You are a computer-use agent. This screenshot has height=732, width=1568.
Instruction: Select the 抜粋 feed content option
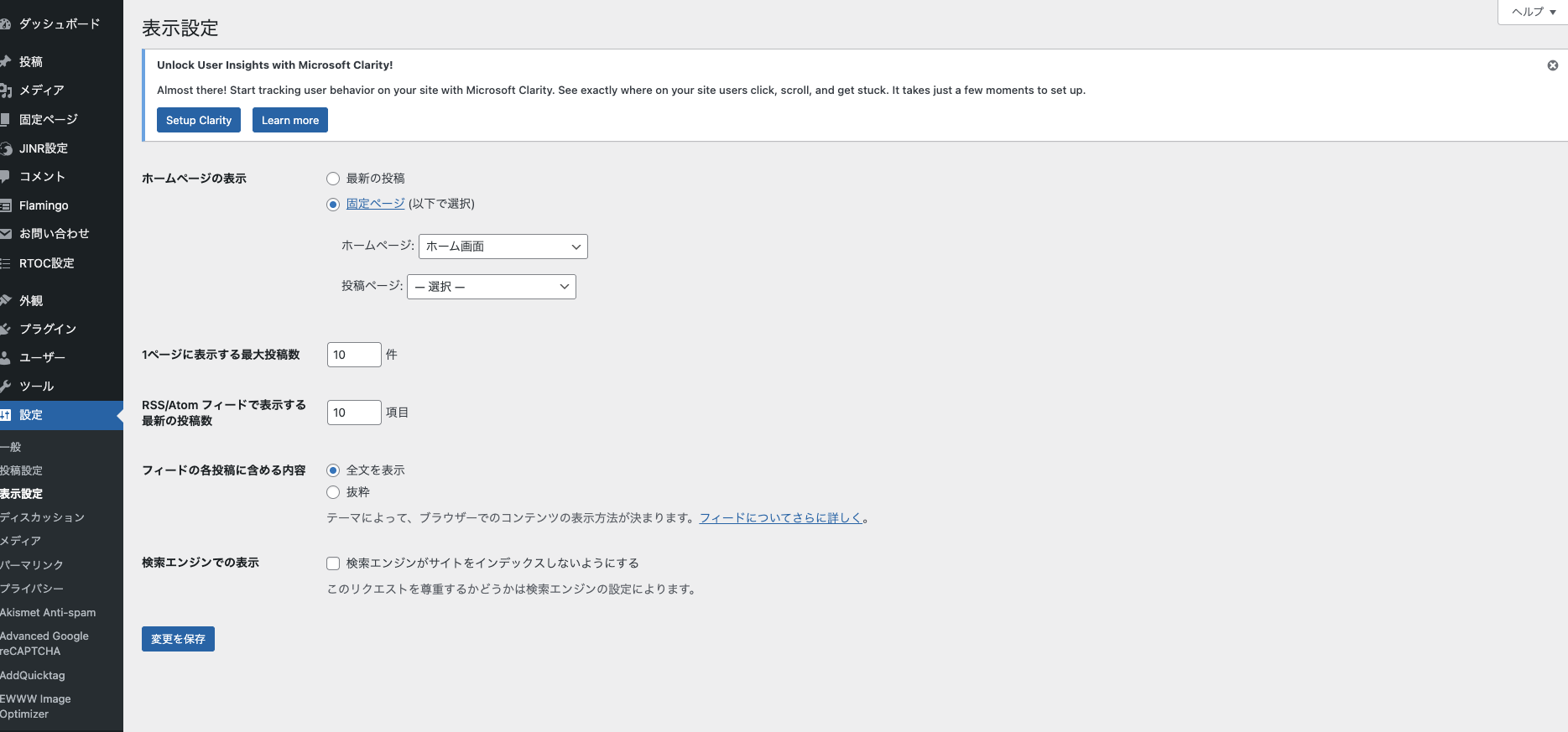coord(333,492)
